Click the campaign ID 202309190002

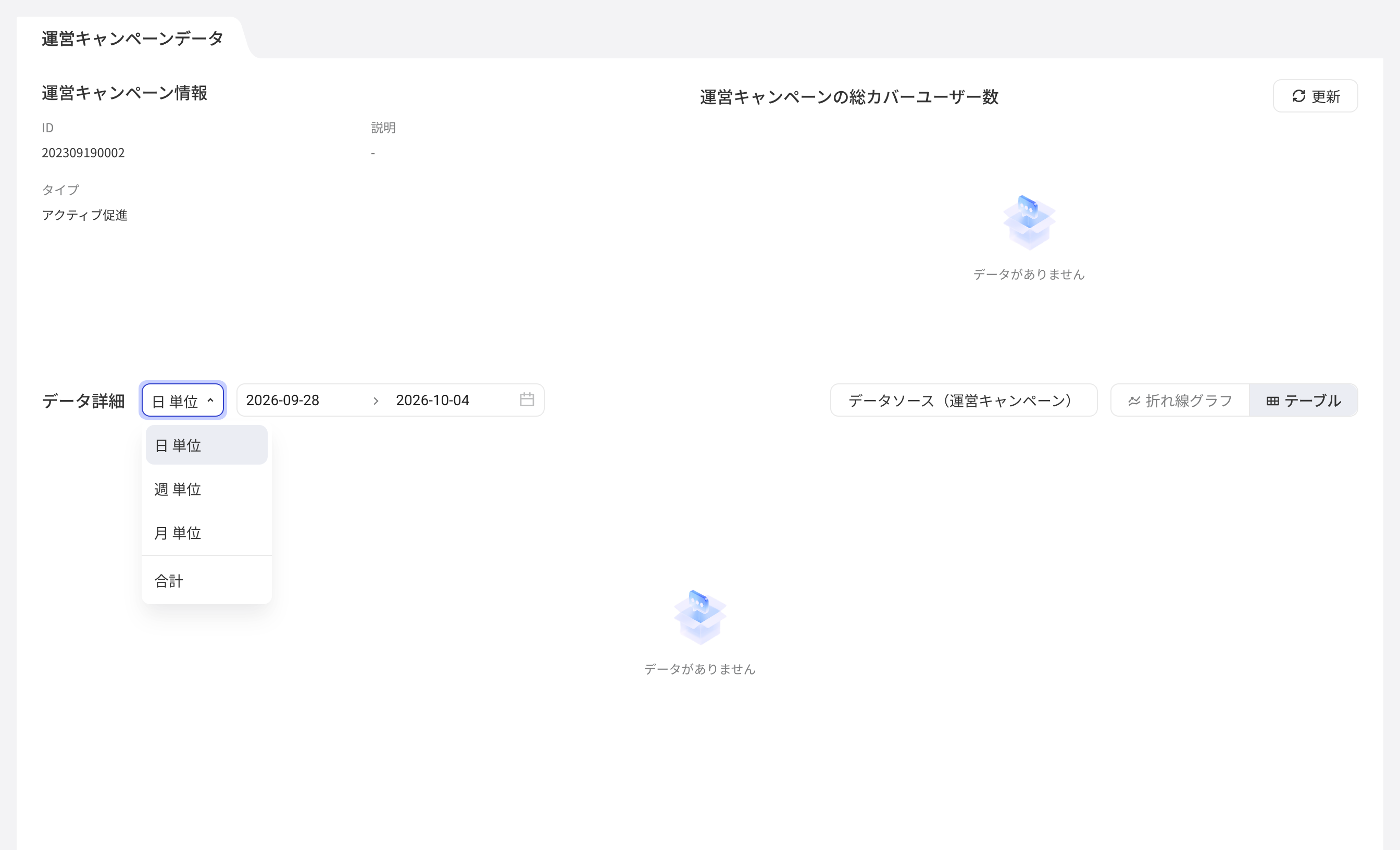click(83, 152)
